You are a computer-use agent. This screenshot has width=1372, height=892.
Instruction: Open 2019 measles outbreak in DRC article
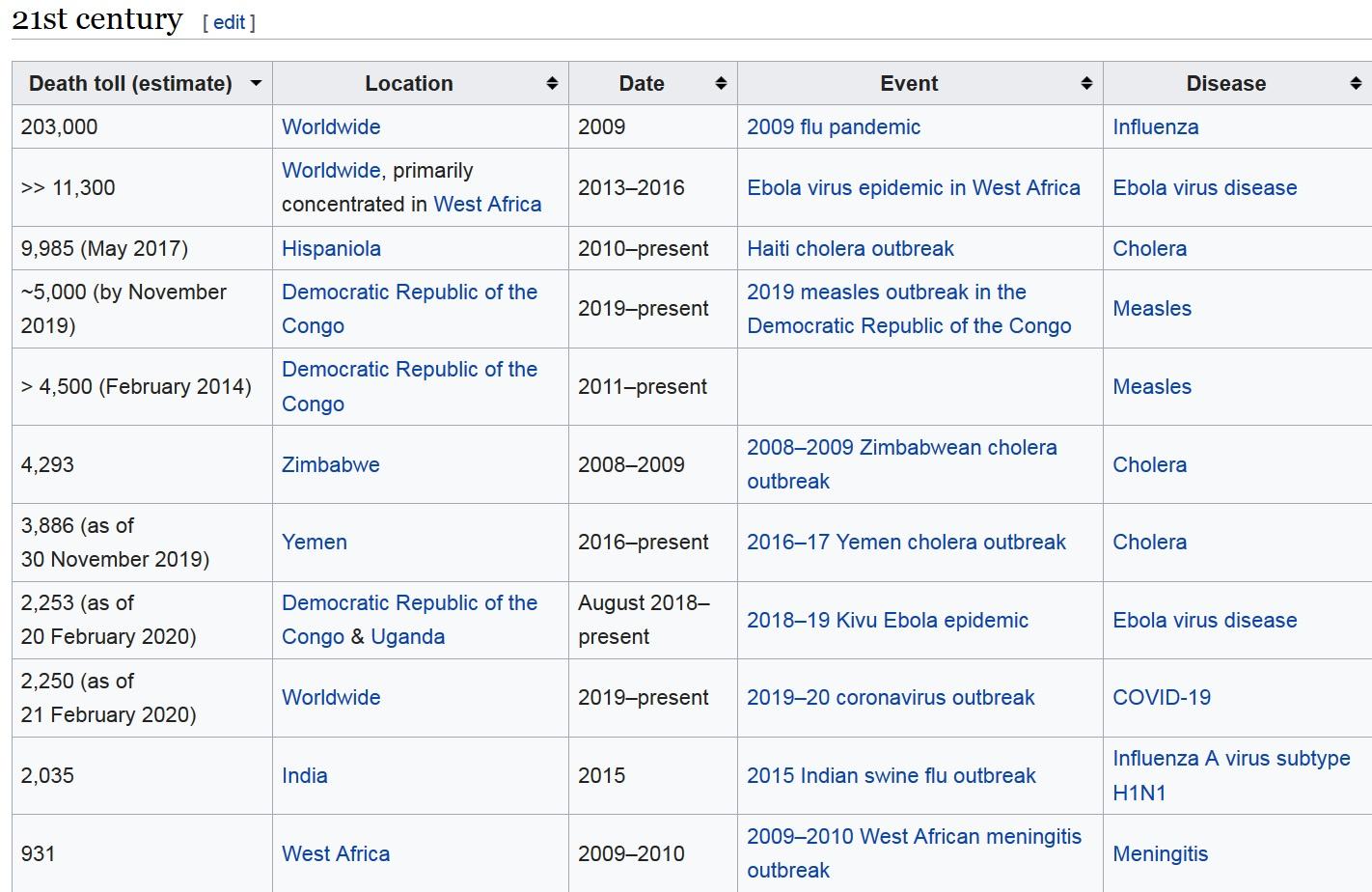pos(886,293)
